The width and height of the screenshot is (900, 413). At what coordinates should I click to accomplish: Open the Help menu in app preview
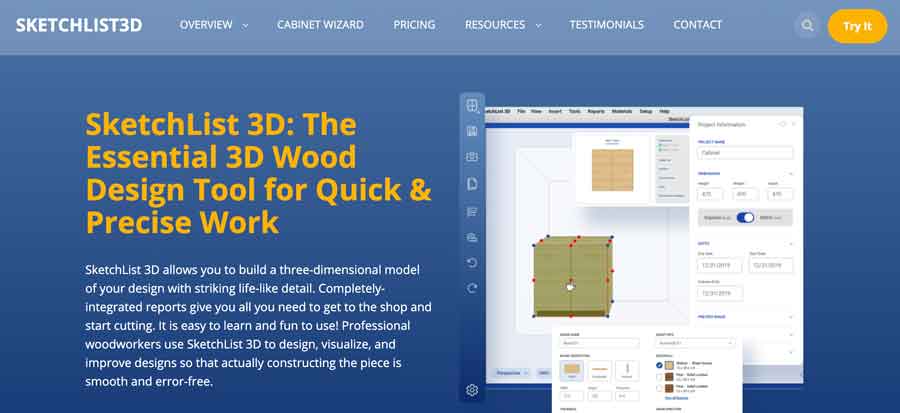pos(664,111)
